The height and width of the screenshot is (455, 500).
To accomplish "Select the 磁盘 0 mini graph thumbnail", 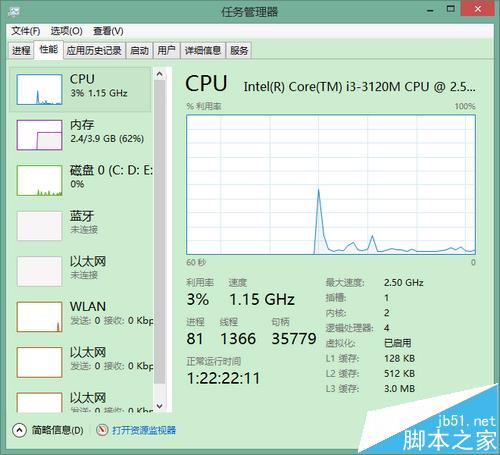I will pyautogui.click(x=39, y=180).
